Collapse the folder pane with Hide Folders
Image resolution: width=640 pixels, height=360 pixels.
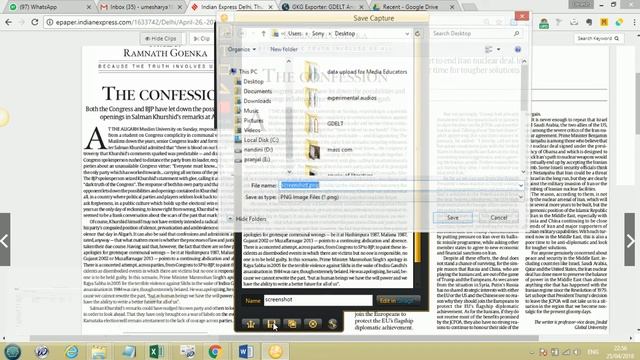(x=247, y=219)
